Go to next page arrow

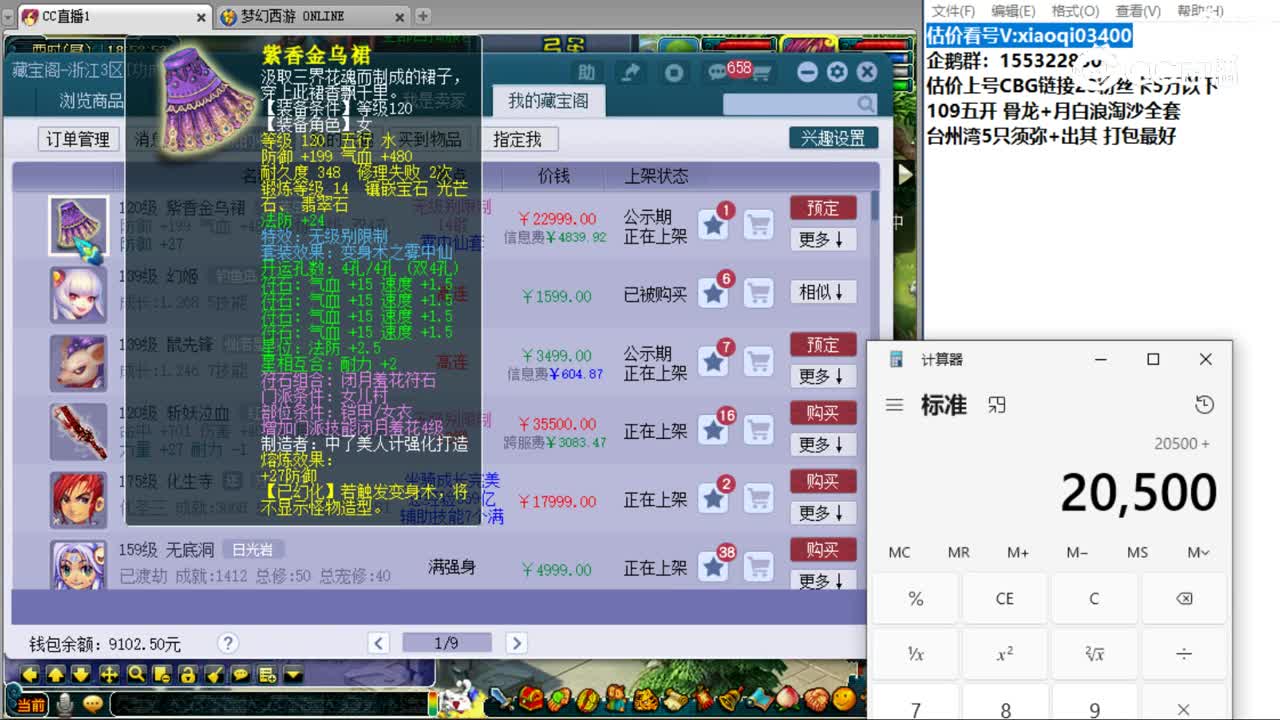point(516,643)
